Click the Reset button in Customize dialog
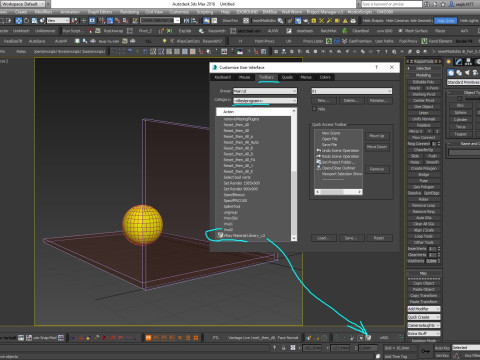480x360 pixels. [x=379, y=238]
